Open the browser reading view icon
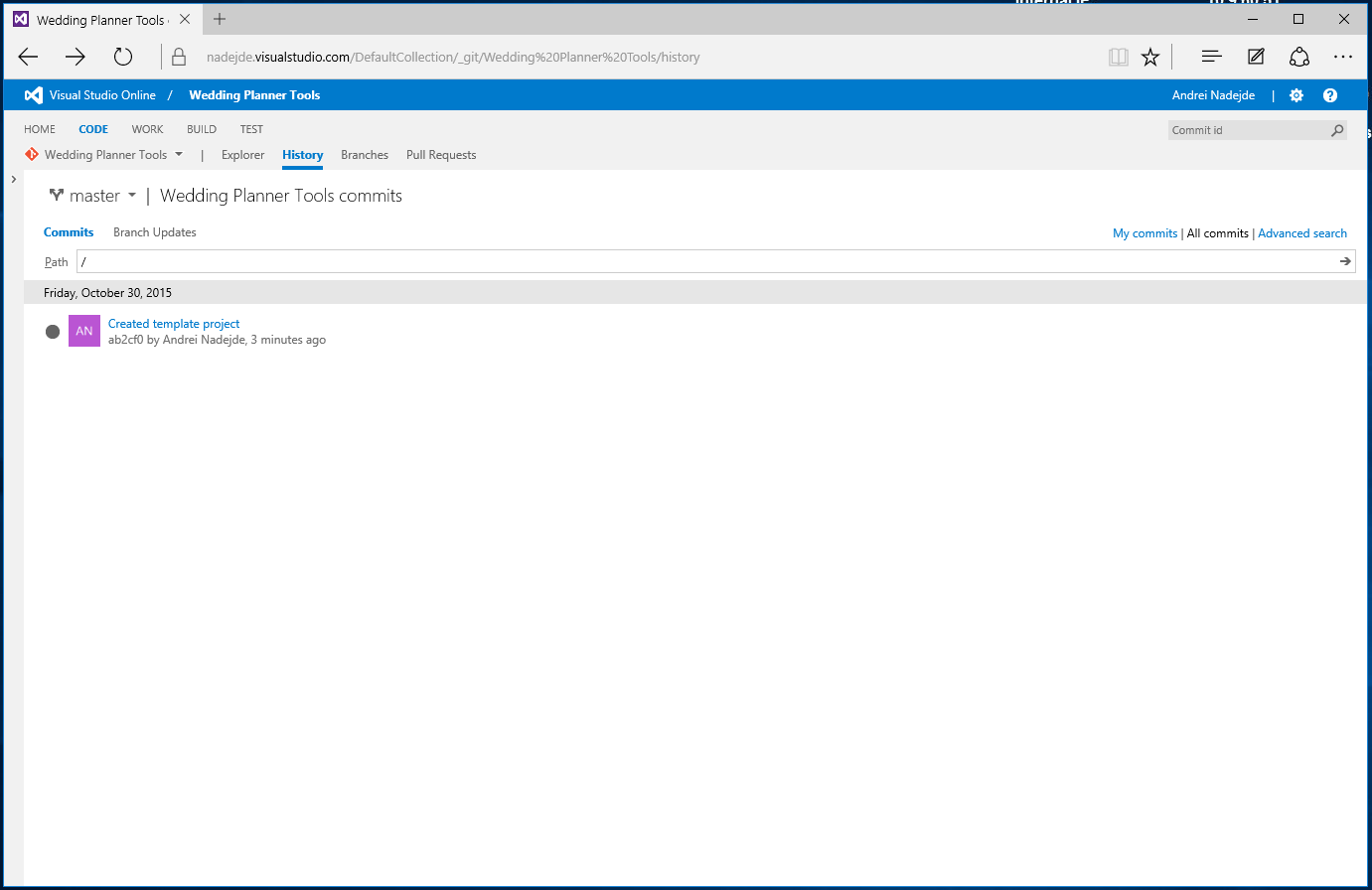The height and width of the screenshot is (890, 1372). 1119,57
